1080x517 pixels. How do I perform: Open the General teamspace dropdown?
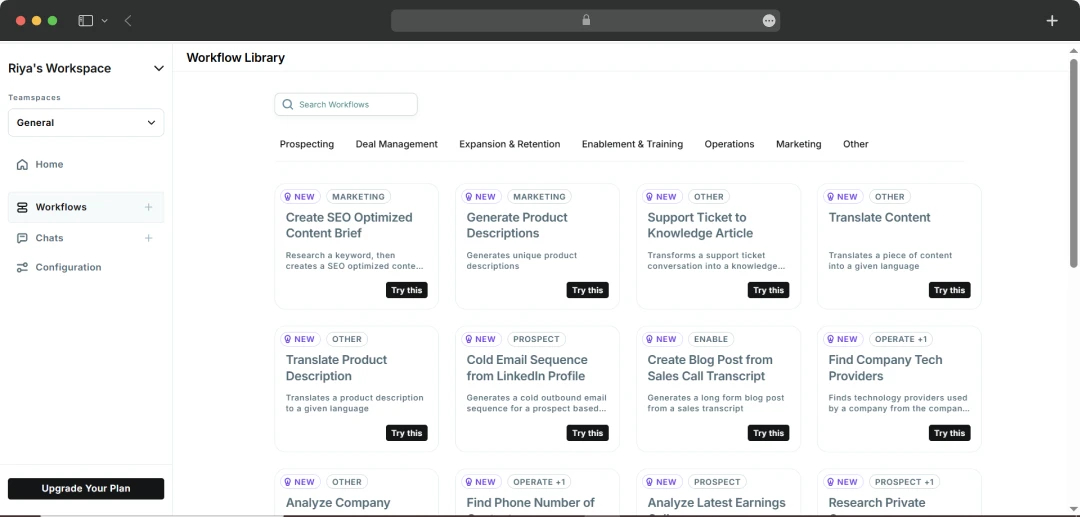tap(86, 123)
